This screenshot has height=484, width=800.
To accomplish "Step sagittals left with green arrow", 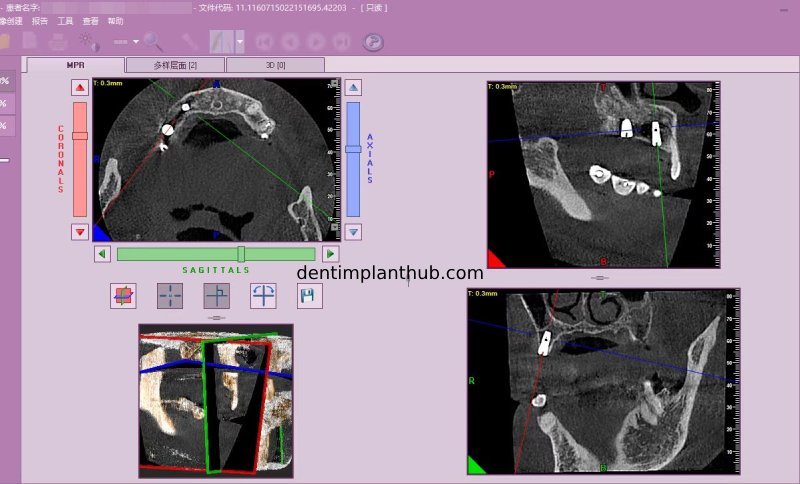I will pos(102,253).
